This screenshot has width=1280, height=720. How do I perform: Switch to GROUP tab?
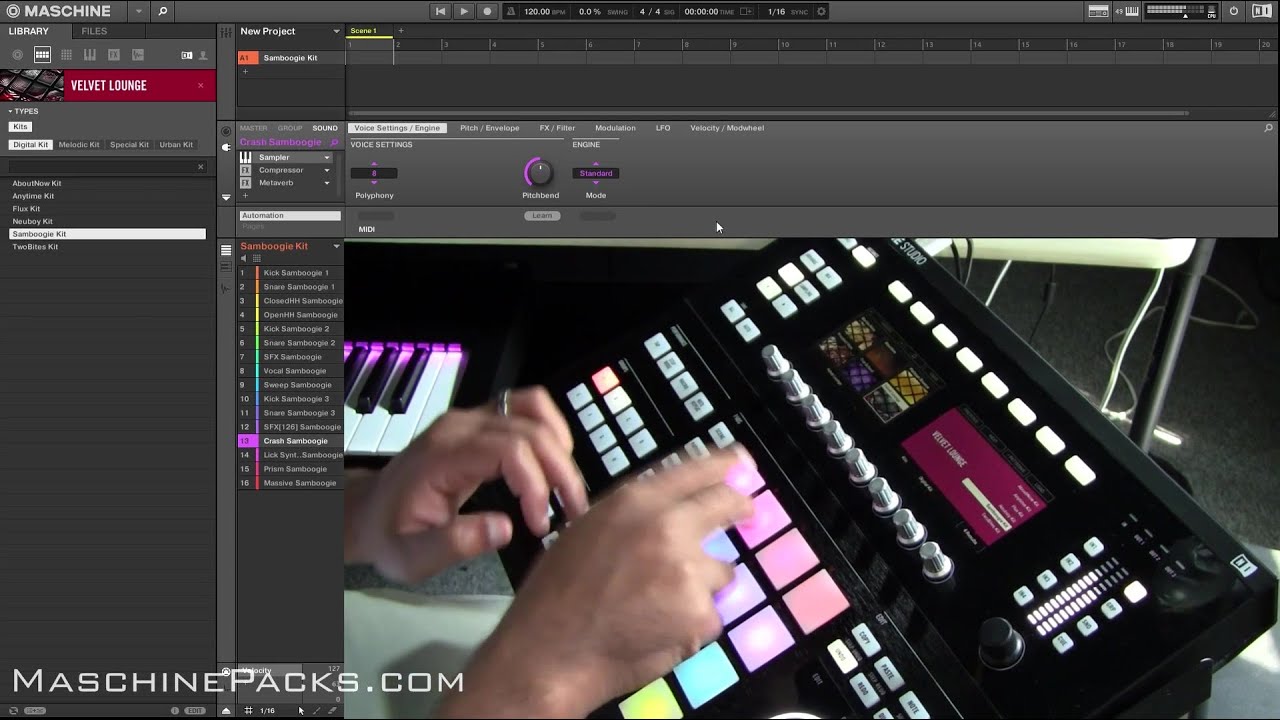pos(290,128)
